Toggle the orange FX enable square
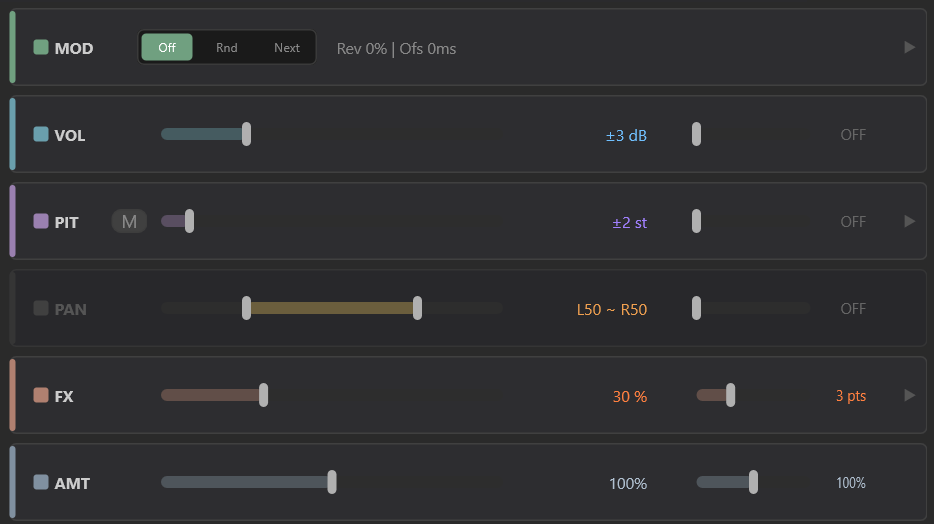 tap(41, 395)
